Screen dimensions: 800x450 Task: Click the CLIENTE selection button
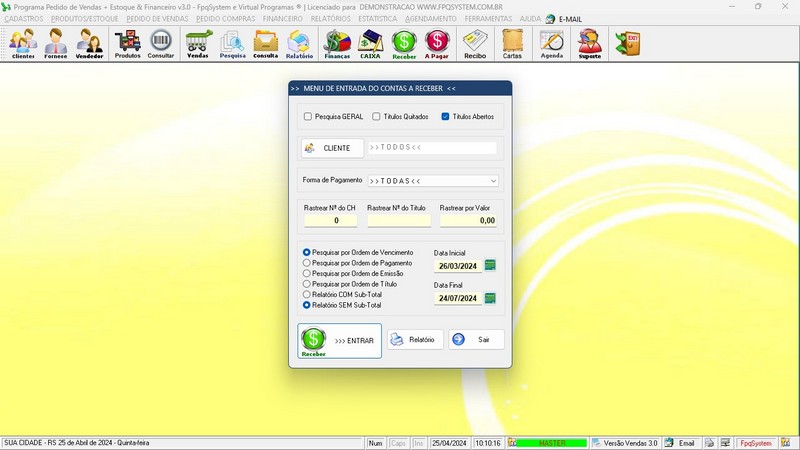(x=332, y=148)
